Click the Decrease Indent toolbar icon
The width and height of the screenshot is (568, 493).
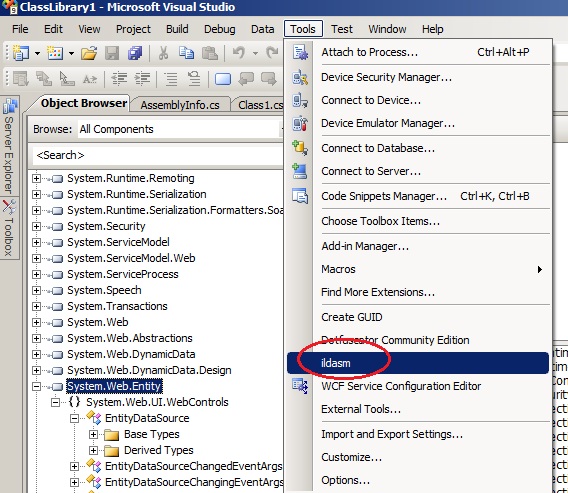[x=119, y=78]
